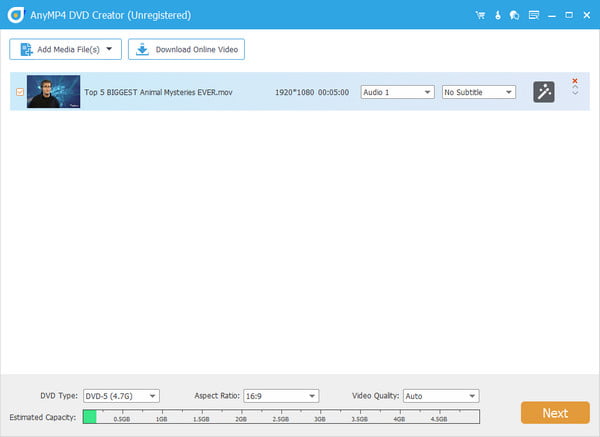
Task: Open the title bar menu icon
Action: (x=533, y=15)
